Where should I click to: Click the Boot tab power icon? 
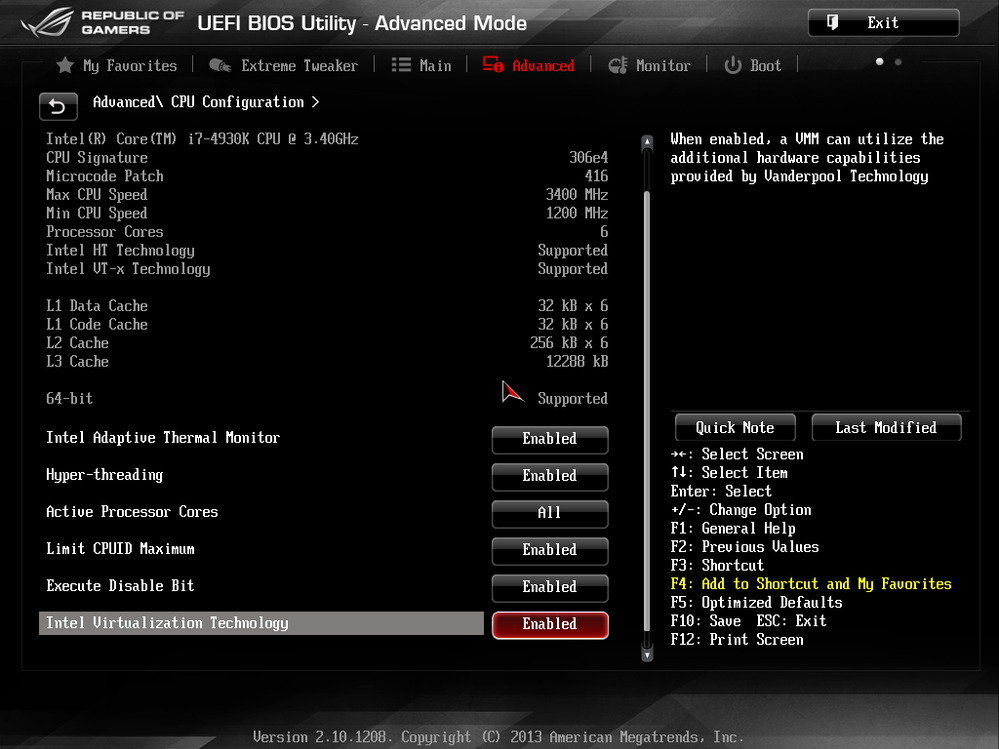tap(733, 65)
